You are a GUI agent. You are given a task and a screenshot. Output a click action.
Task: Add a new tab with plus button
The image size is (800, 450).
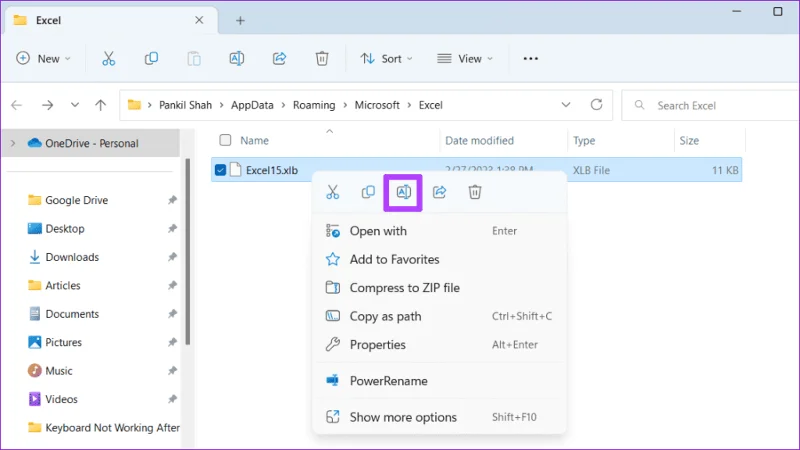[x=240, y=20]
